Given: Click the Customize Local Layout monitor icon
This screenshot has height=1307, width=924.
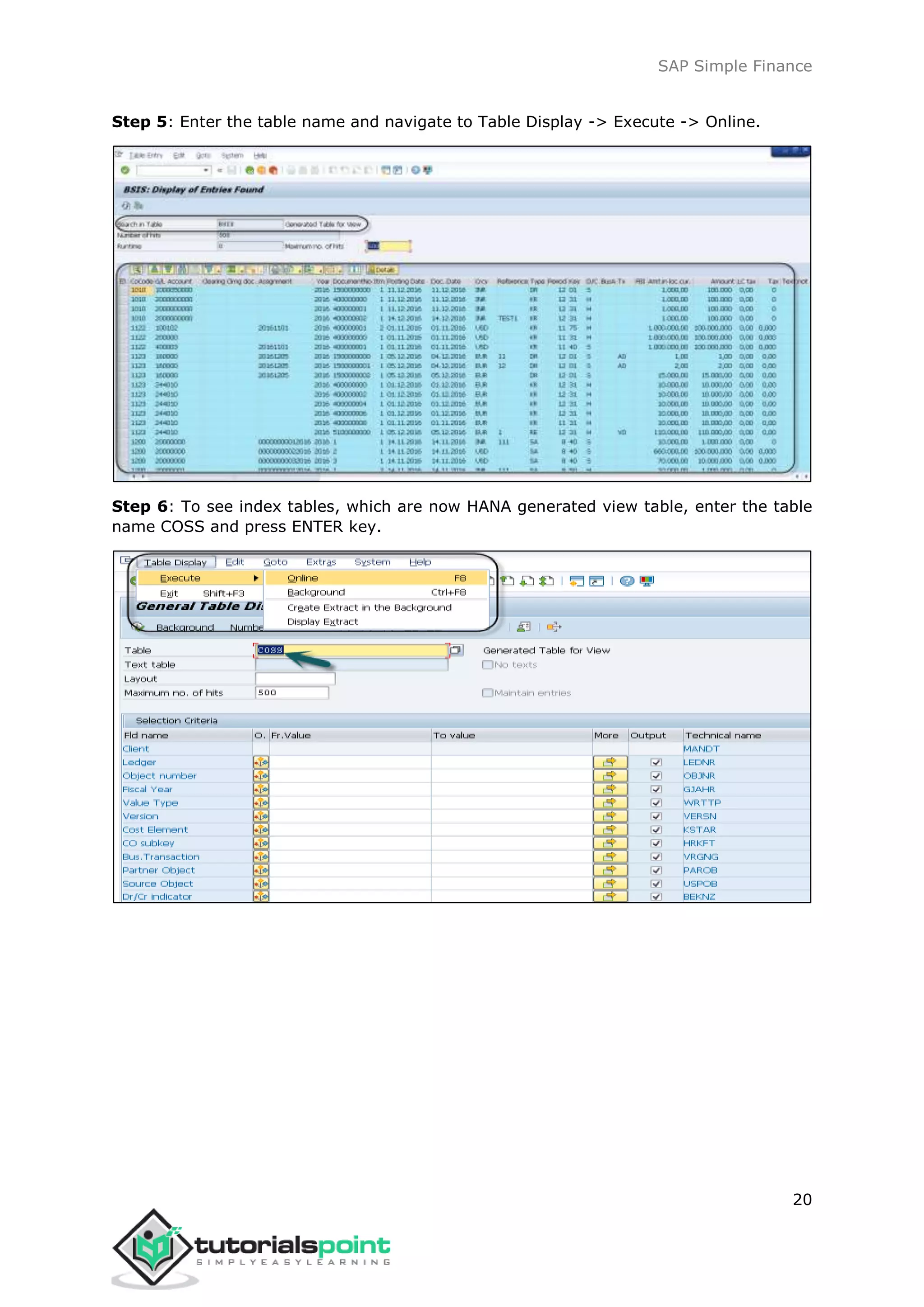Looking at the screenshot, I should [x=647, y=581].
